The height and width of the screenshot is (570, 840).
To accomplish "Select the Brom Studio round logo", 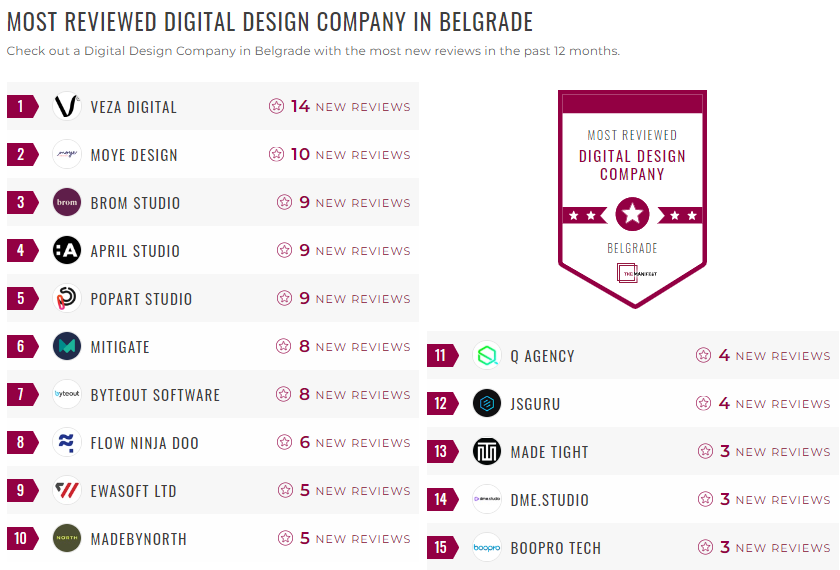I will click(67, 203).
